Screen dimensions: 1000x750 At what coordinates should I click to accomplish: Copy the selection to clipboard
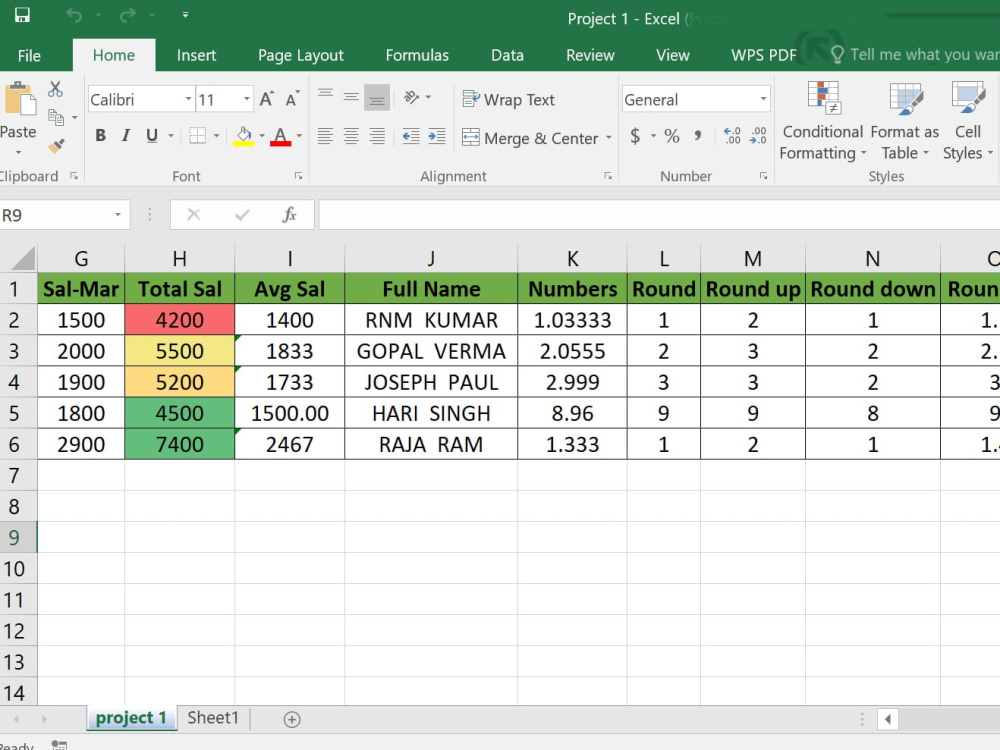(56, 117)
